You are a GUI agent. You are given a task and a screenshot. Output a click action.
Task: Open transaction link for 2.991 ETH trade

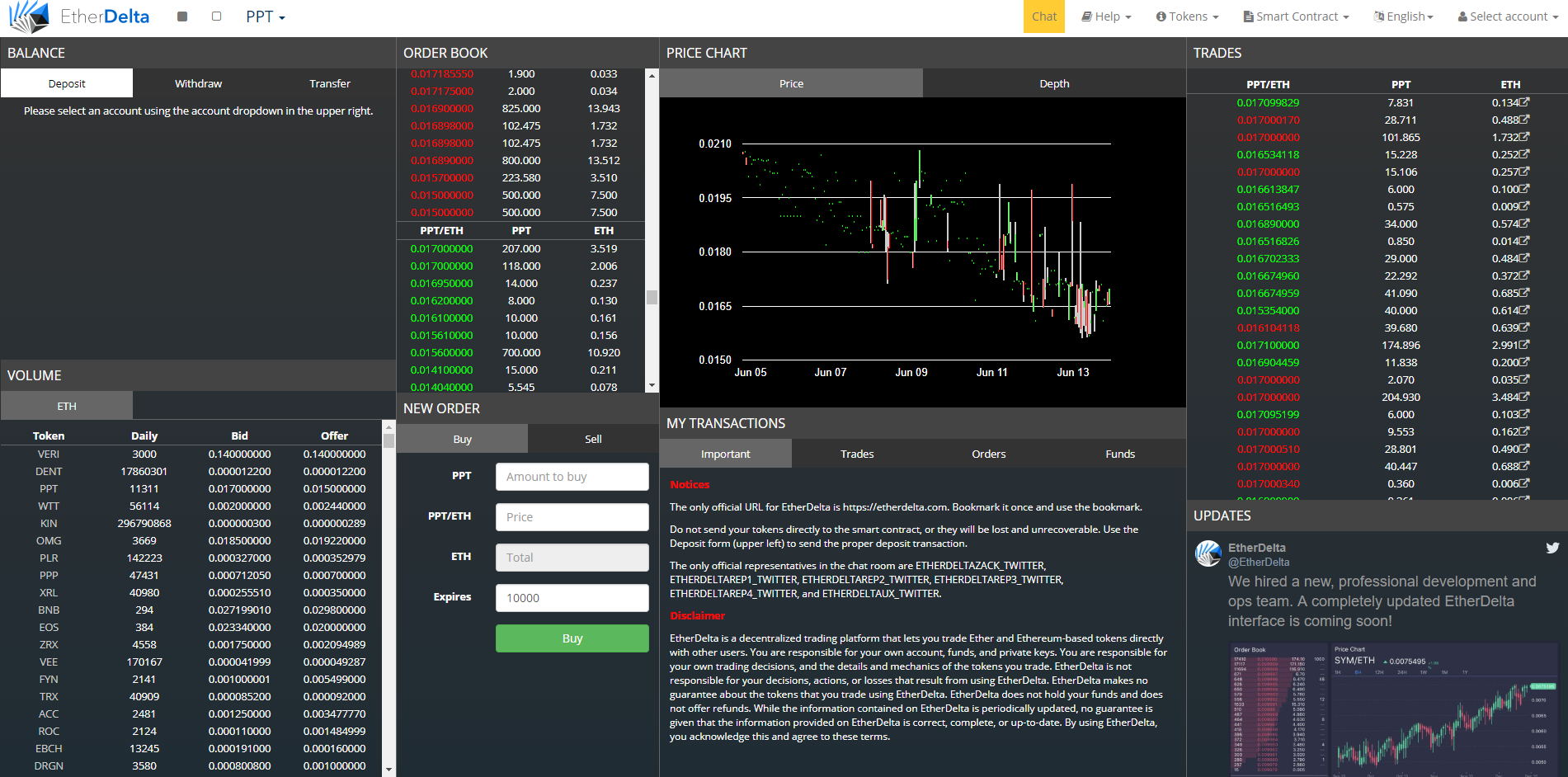(1524, 345)
